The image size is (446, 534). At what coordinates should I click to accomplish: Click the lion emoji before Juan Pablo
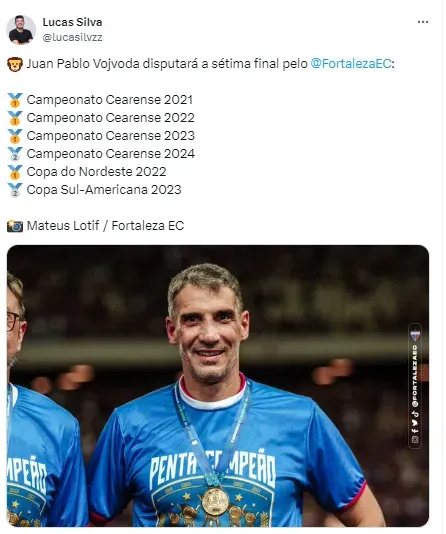click(x=15, y=64)
